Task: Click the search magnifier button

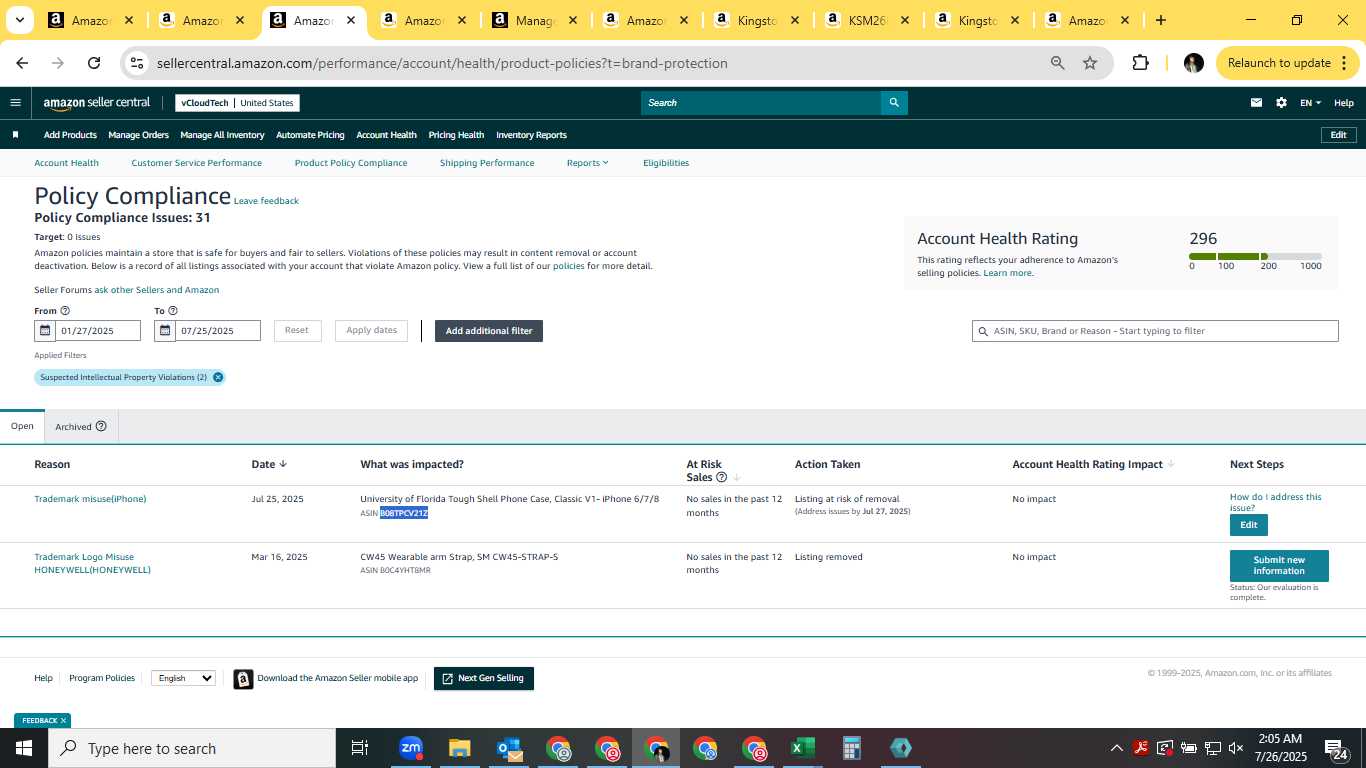Action: pyautogui.click(x=894, y=102)
